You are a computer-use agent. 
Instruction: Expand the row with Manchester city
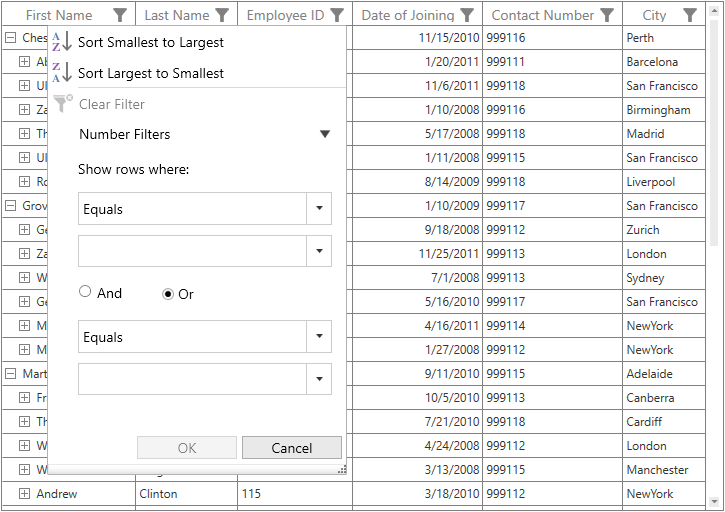[x=25, y=469]
